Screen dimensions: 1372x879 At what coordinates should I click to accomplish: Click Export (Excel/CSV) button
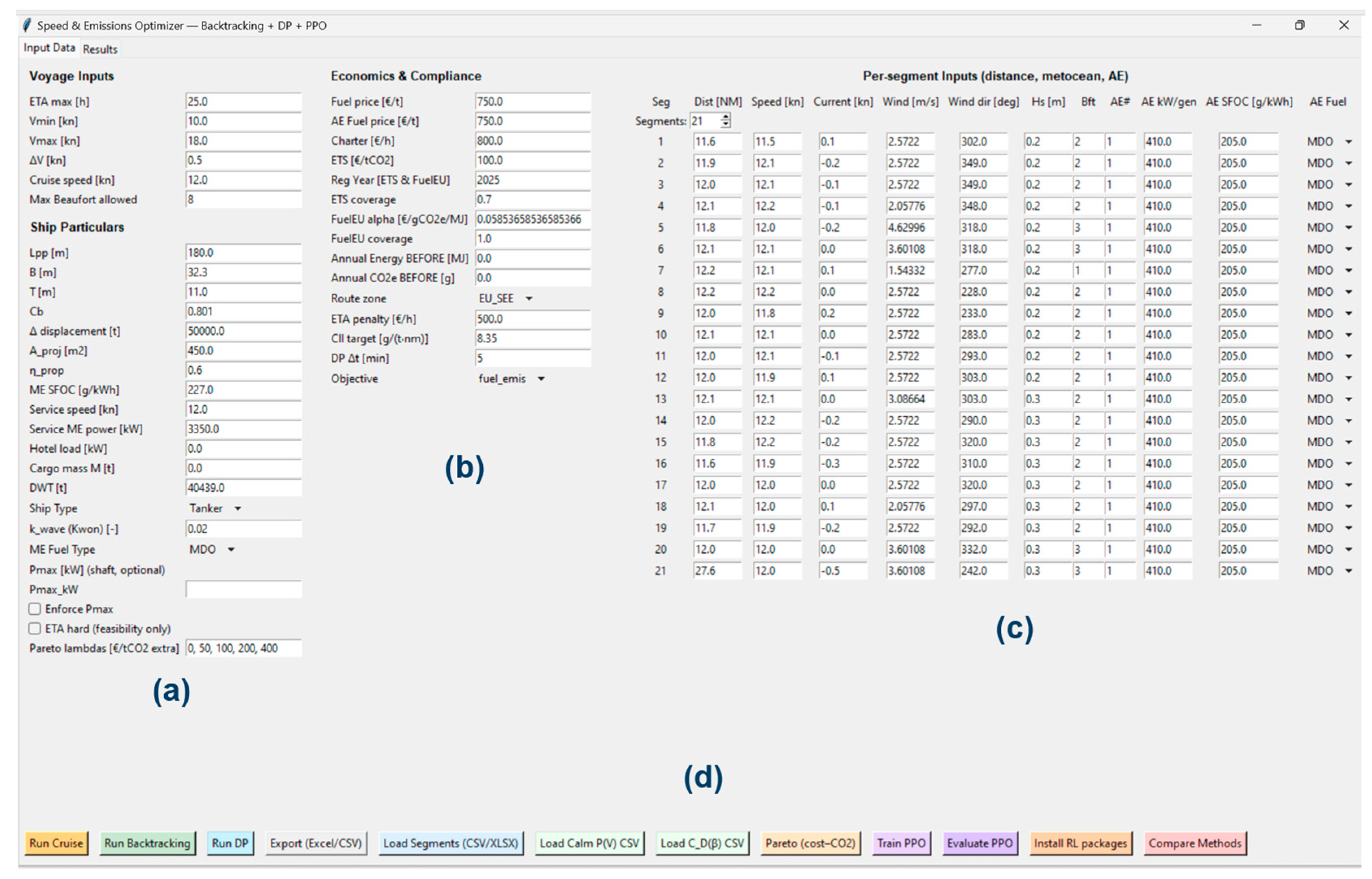coord(315,843)
